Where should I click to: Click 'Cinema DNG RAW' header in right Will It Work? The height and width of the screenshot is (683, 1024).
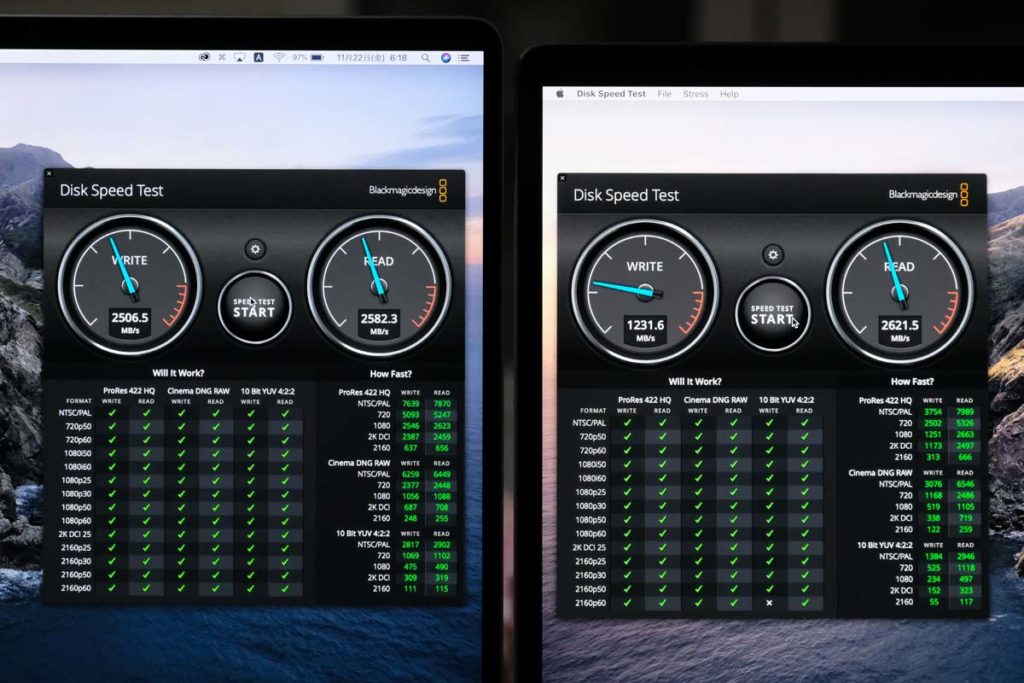point(716,400)
